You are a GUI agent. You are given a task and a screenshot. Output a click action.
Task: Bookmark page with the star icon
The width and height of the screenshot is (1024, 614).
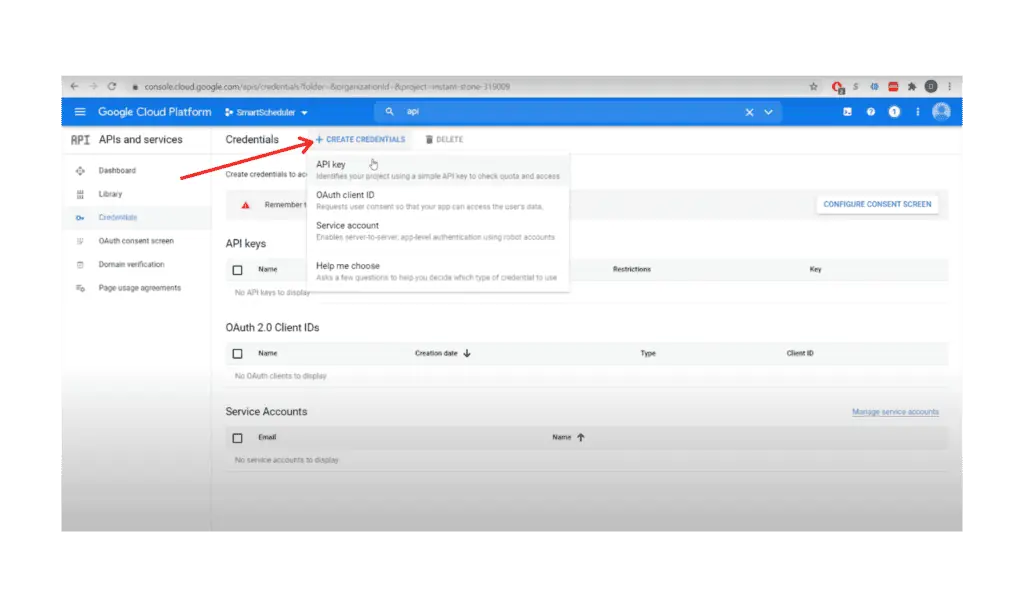coord(813,87)
